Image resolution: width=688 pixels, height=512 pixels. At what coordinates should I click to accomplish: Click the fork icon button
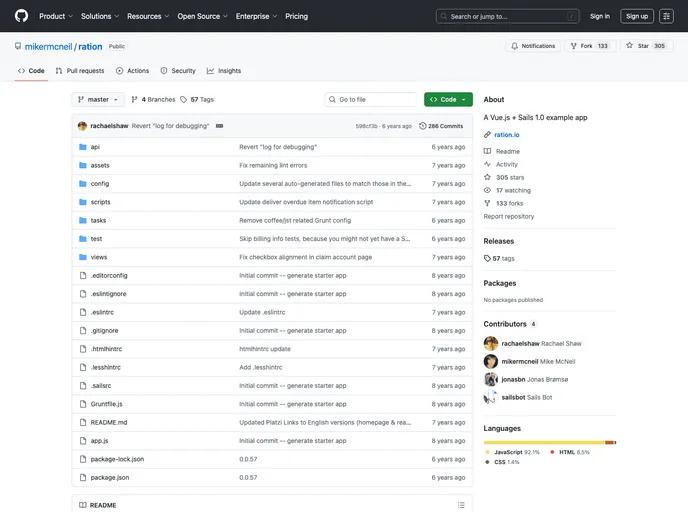pos(573,46)
